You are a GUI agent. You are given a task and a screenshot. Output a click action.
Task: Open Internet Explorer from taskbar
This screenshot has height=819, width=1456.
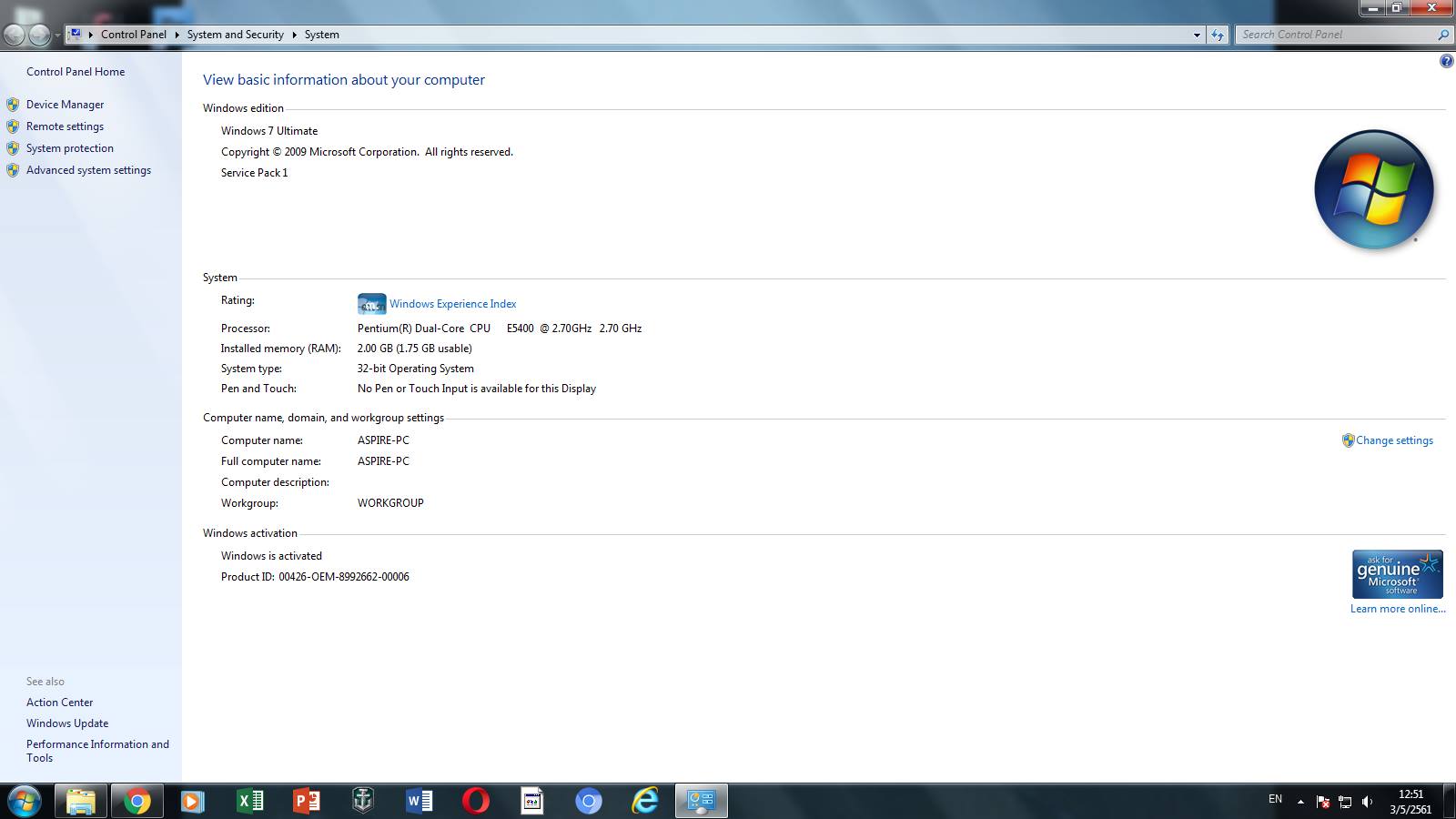pyautogui.click(x=645, y=802)
